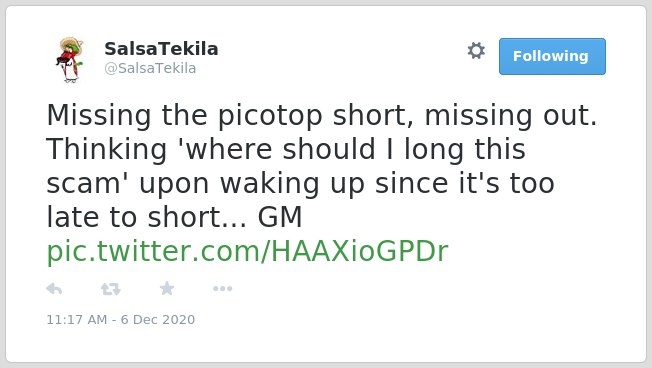Retweet this tweet using the retweet icon
Image resolution: width=652 pixels, height=368 pixels.
[111, 289]
